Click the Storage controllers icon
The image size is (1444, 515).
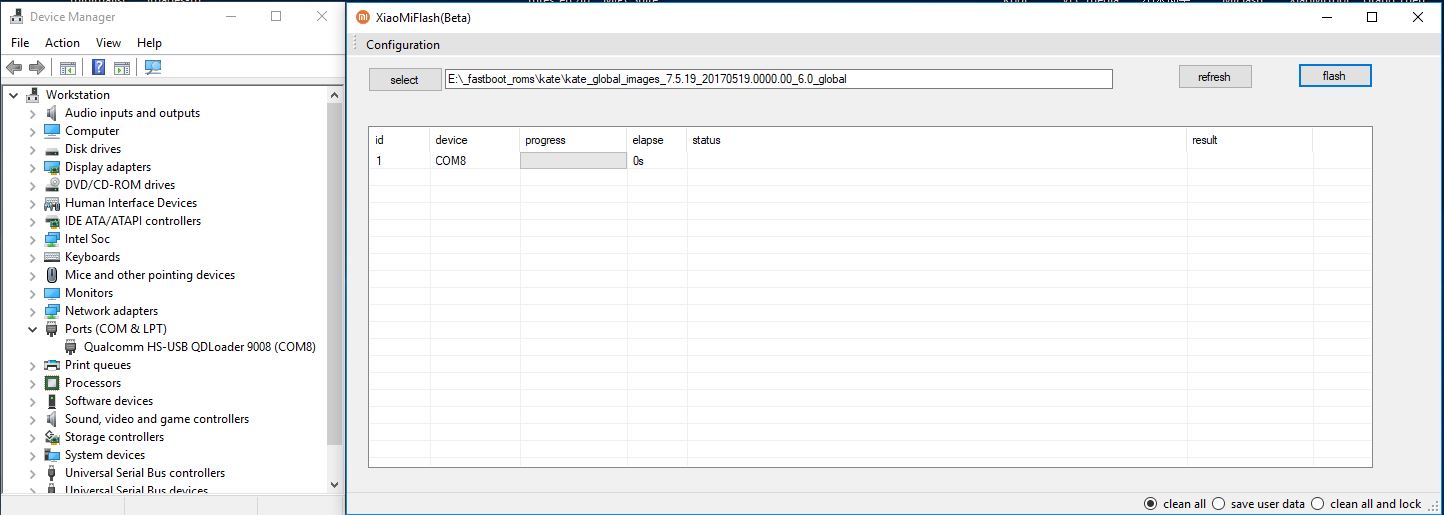pyautogui.click(x=52, y=437)
